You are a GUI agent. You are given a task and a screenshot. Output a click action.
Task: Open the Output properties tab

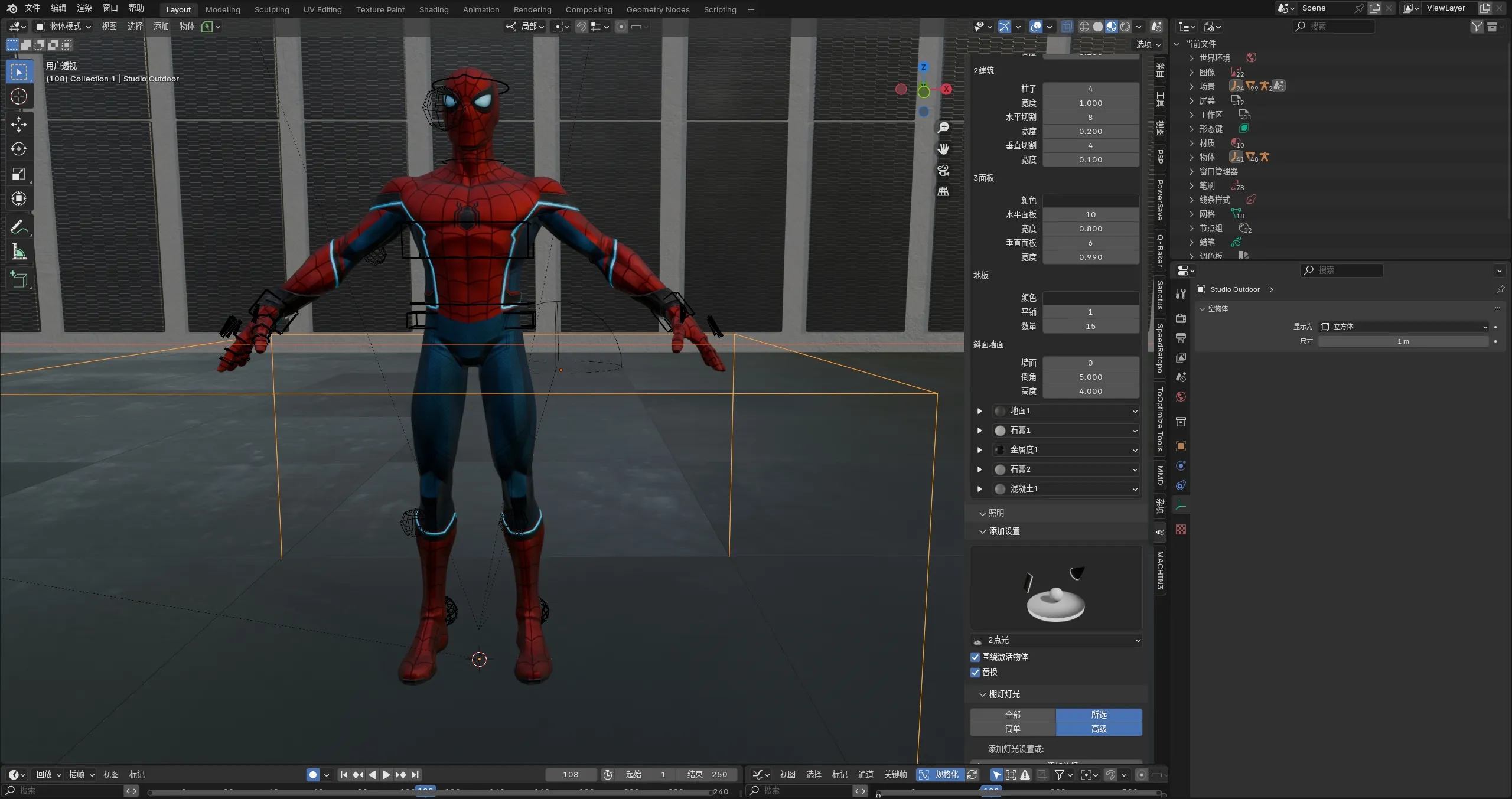coord(1181,338)
